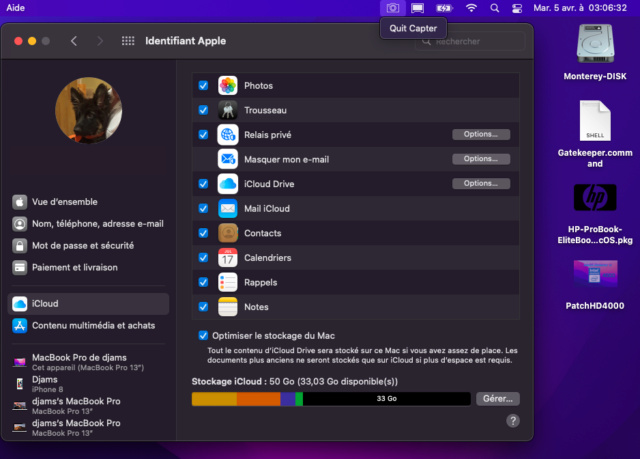Toggle the Mail iCloud checkbox
This screenshot has height=459, width=640.
[203, 208]
